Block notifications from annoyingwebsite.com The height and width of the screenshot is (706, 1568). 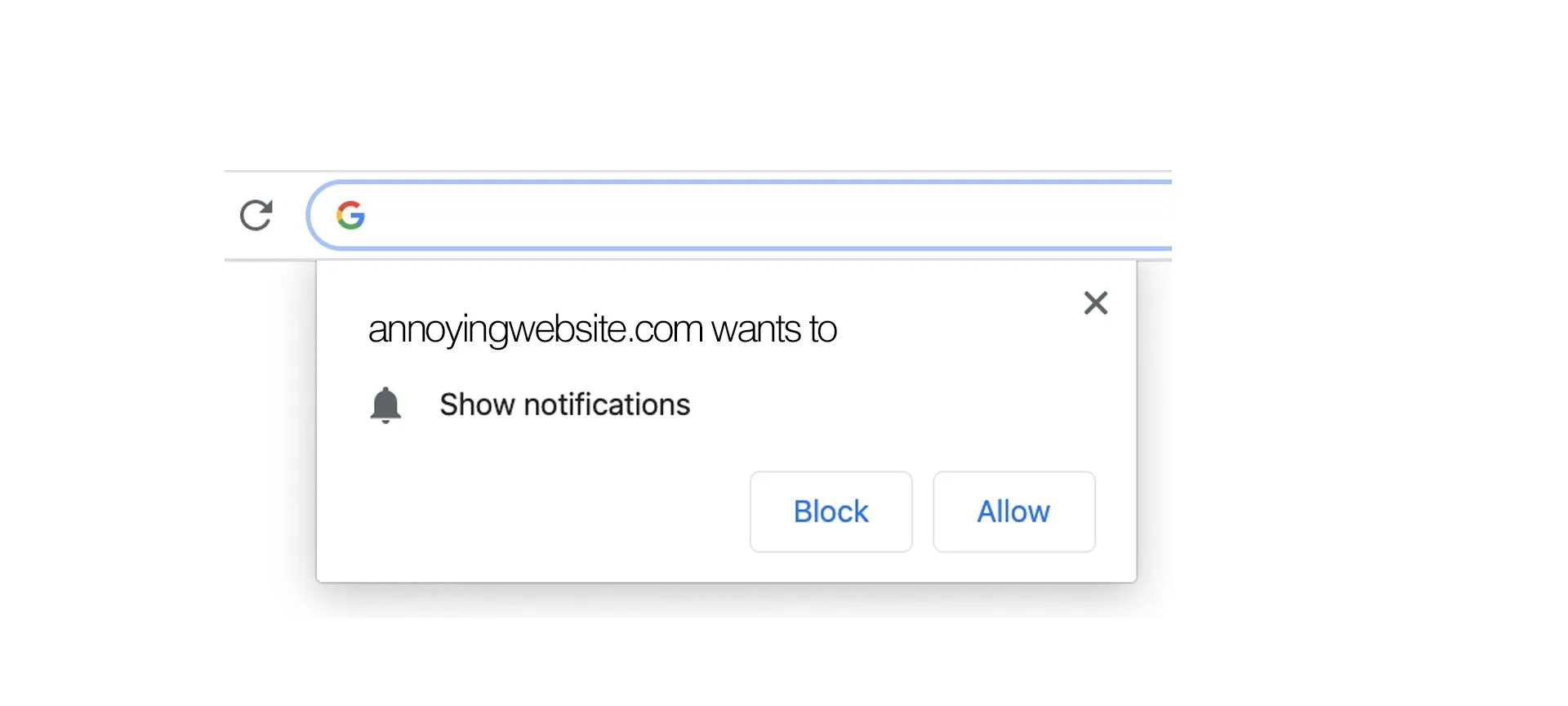click(831, 512)
